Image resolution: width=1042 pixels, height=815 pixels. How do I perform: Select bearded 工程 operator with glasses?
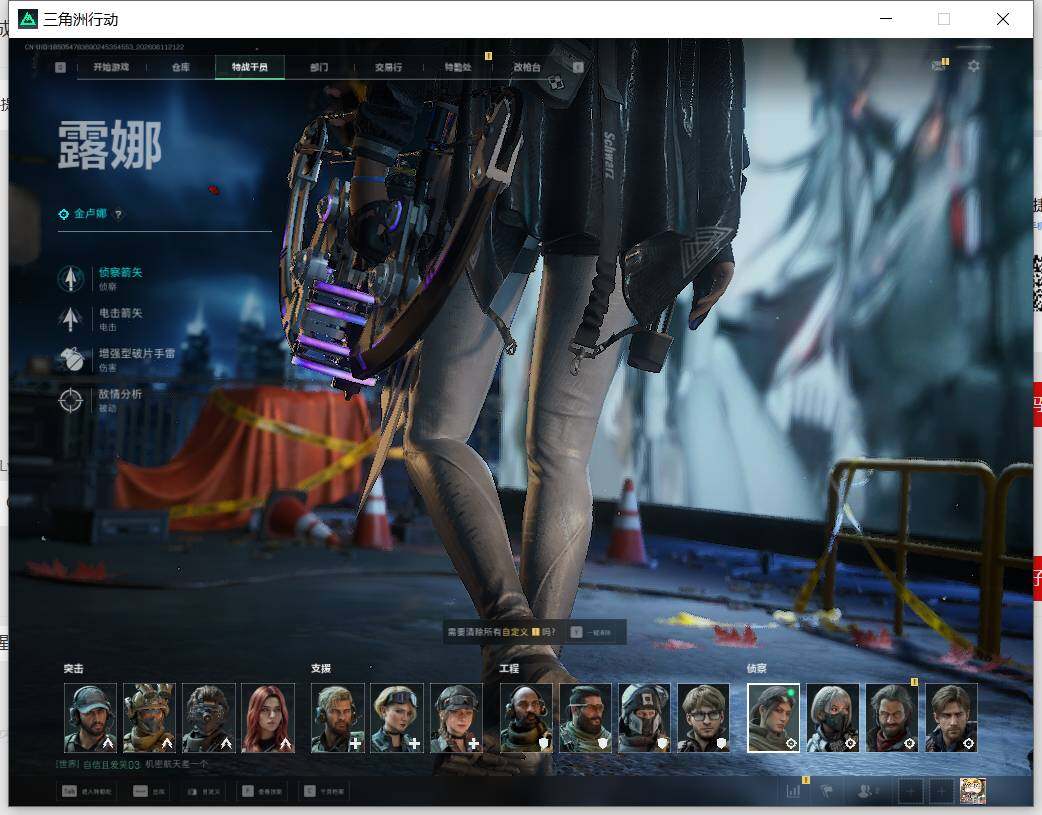coord(585,718)
